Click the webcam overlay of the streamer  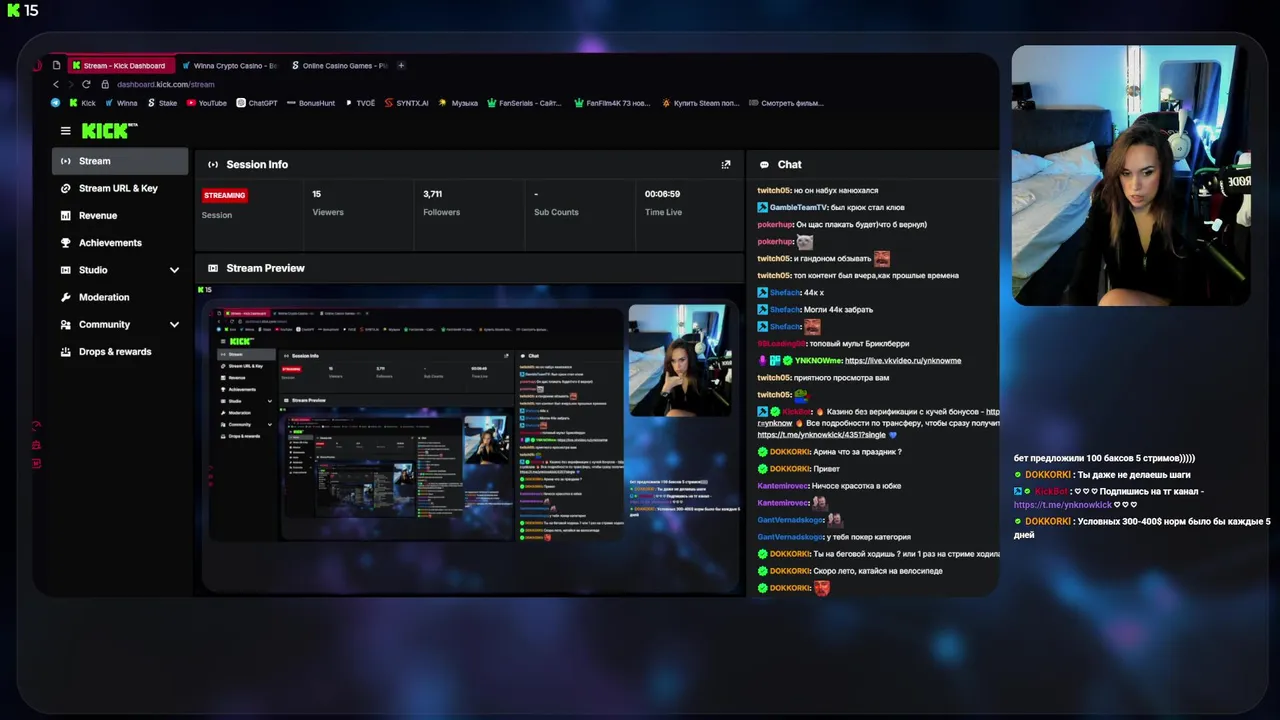[1131, 175]
